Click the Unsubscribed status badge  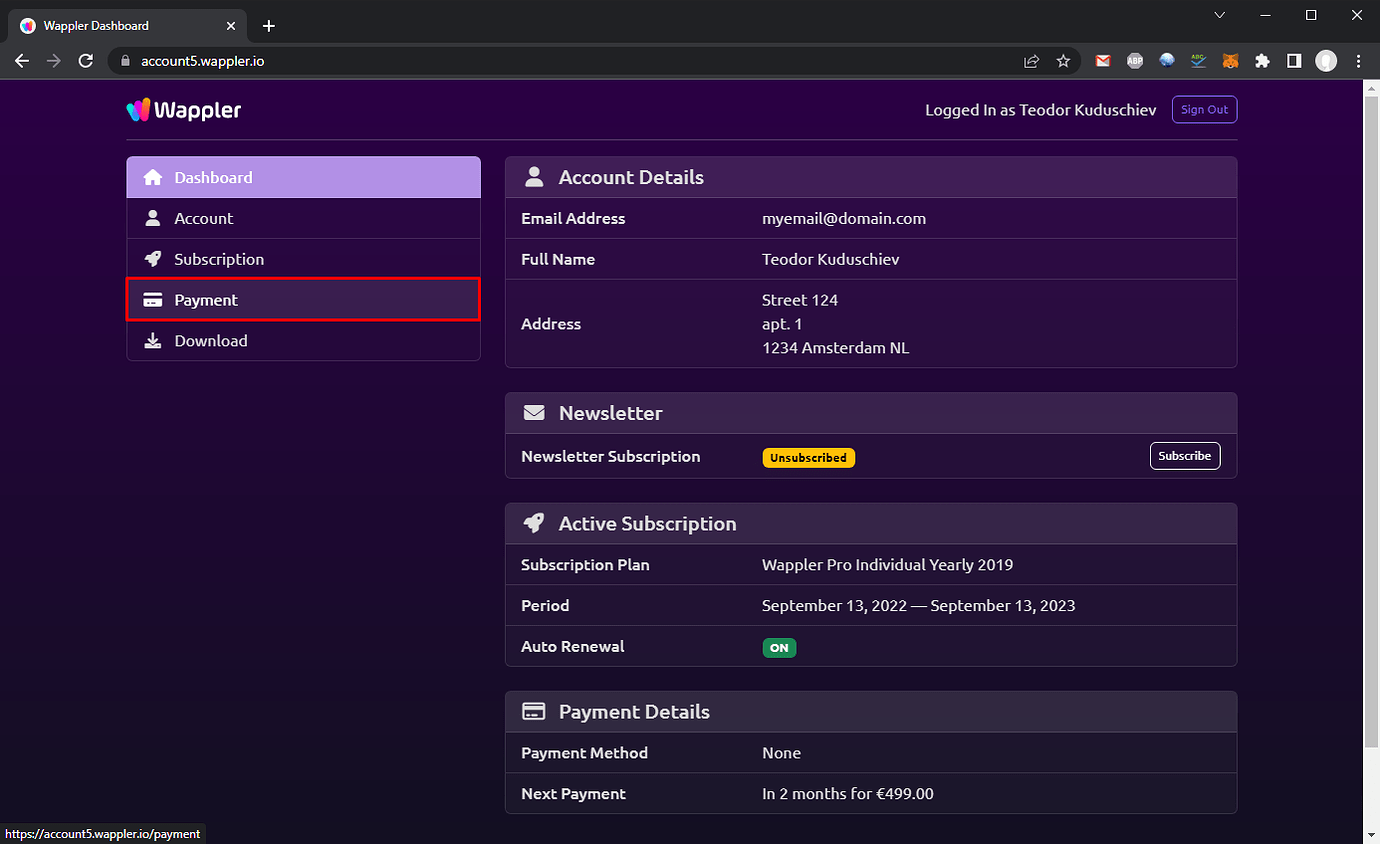[808, 457]
